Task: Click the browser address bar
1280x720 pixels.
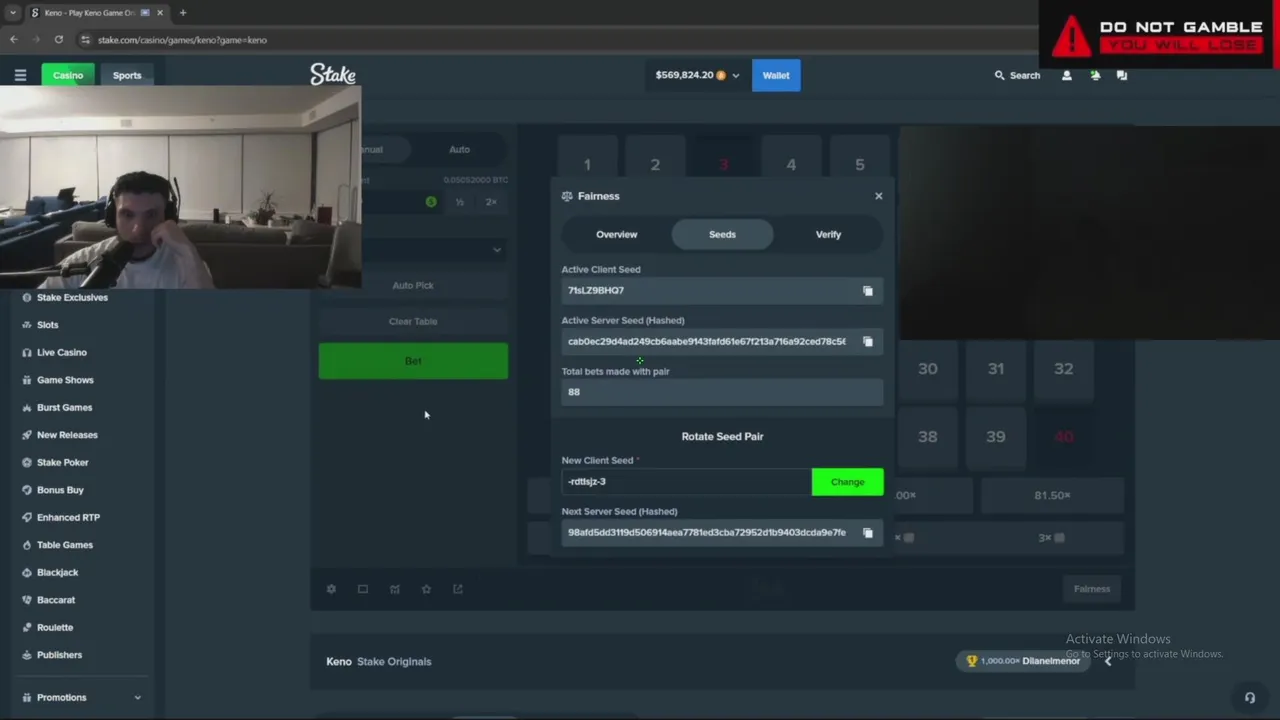Action: coord(560,40)
